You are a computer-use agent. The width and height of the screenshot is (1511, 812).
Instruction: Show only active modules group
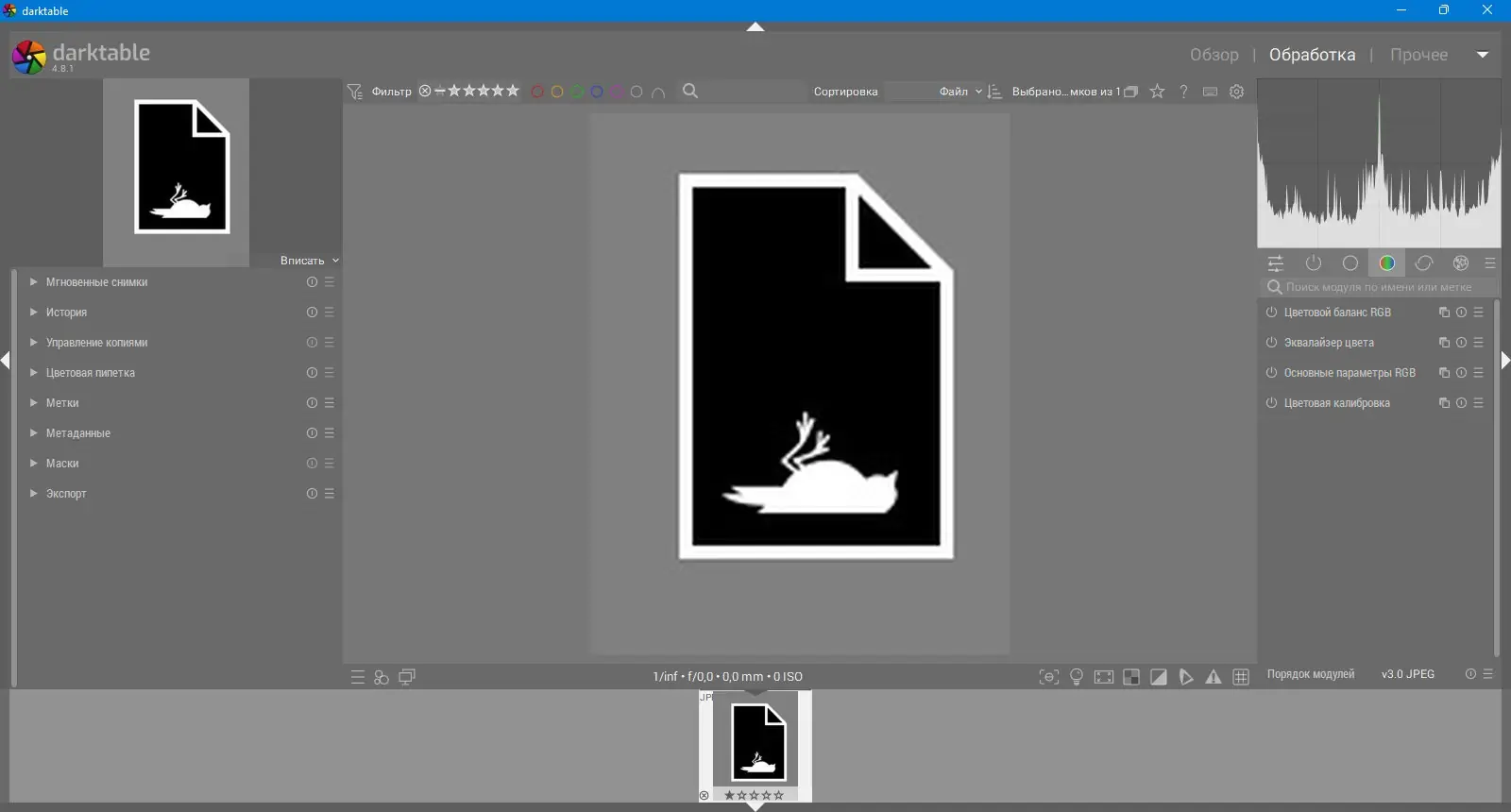click(1314, 263)
